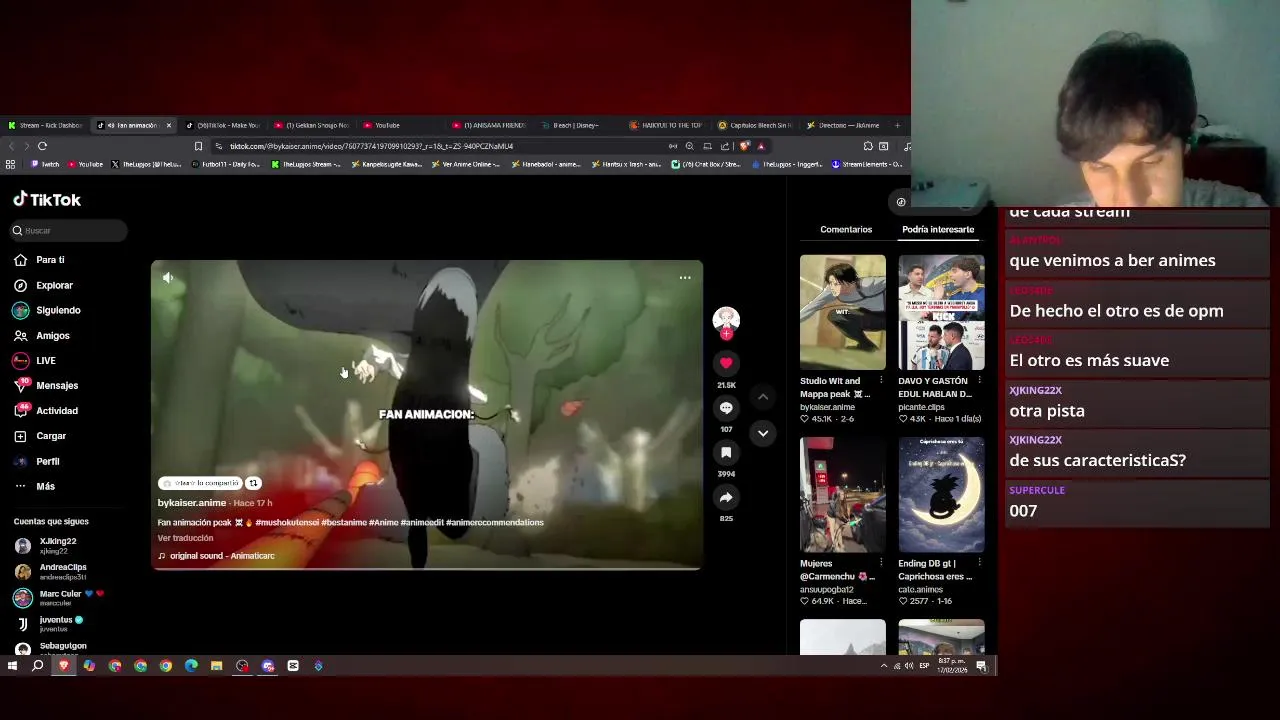Reload the page
The image size is (1280, 720).
(x=42, y=146)
